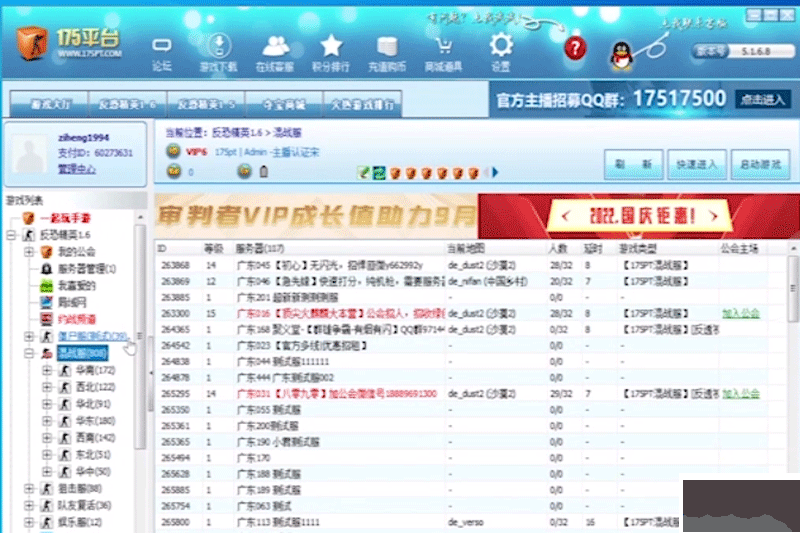Click left arrow on 国庆钜惠 banner
Image resolution: width=800 pixels, height=533 pixels.
click(565, 216)
